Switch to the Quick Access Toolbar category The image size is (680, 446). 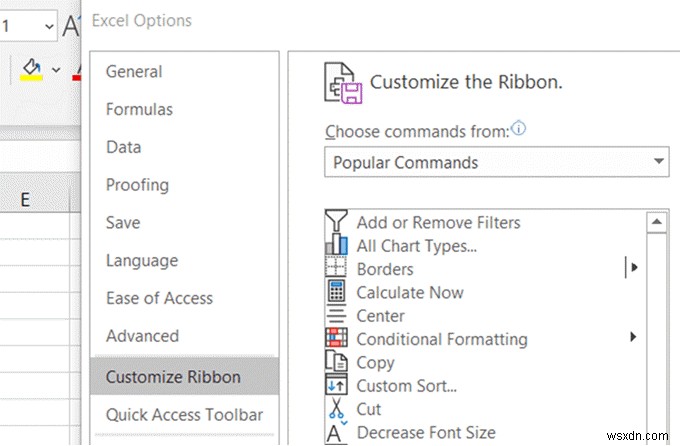(x=184, y=414)
